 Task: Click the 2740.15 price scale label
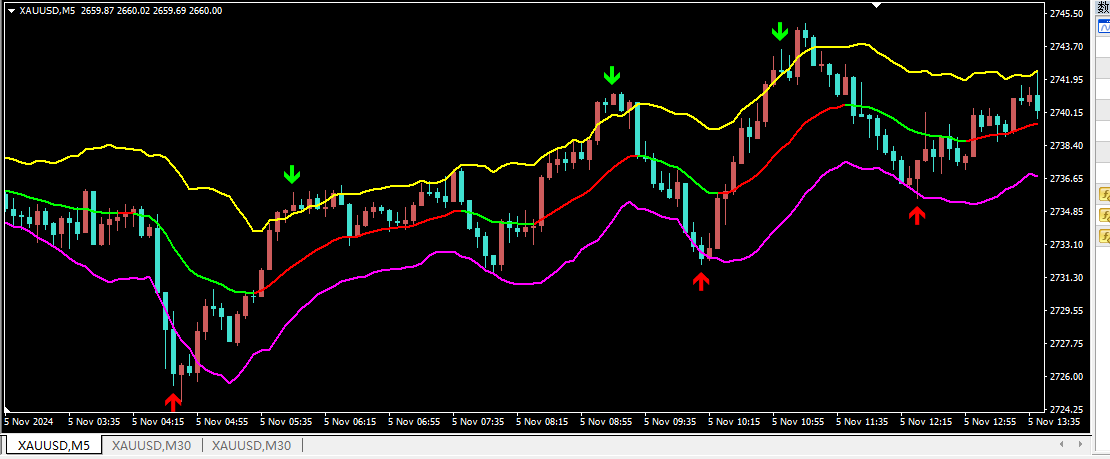click(1068, 113)
